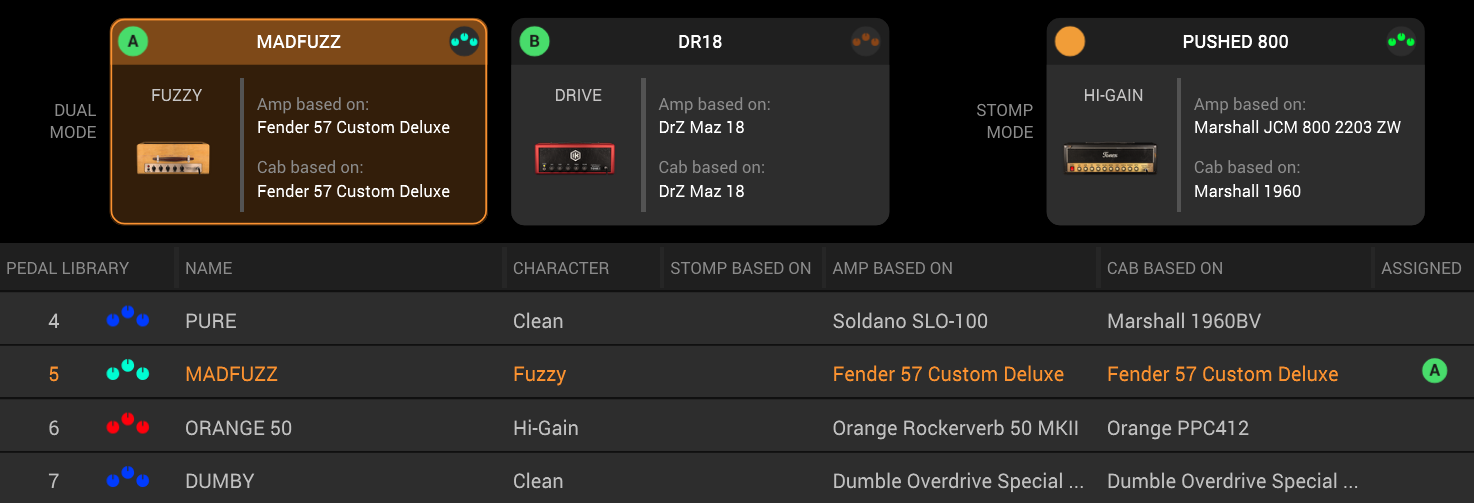Click the blue knobs icon in PURE row
The image size is (1474, 503).
click(127, 320)
